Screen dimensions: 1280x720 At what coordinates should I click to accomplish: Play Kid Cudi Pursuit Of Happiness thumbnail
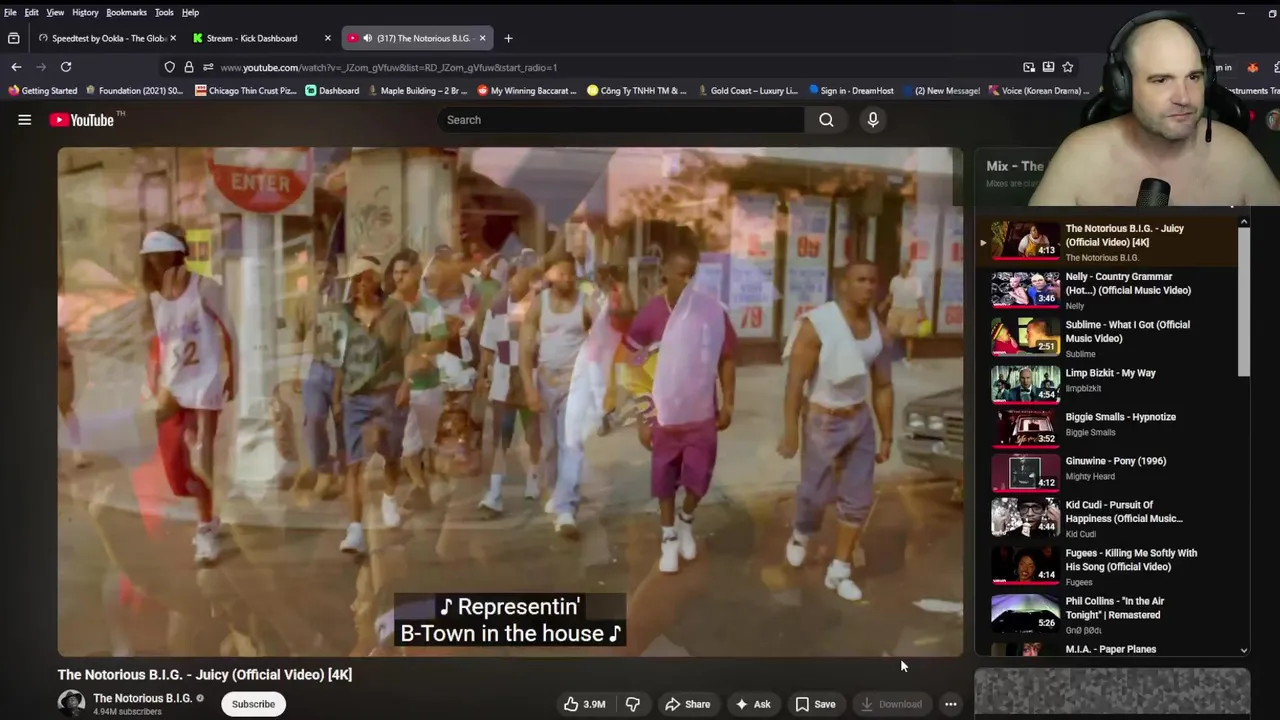point(1025,516)
